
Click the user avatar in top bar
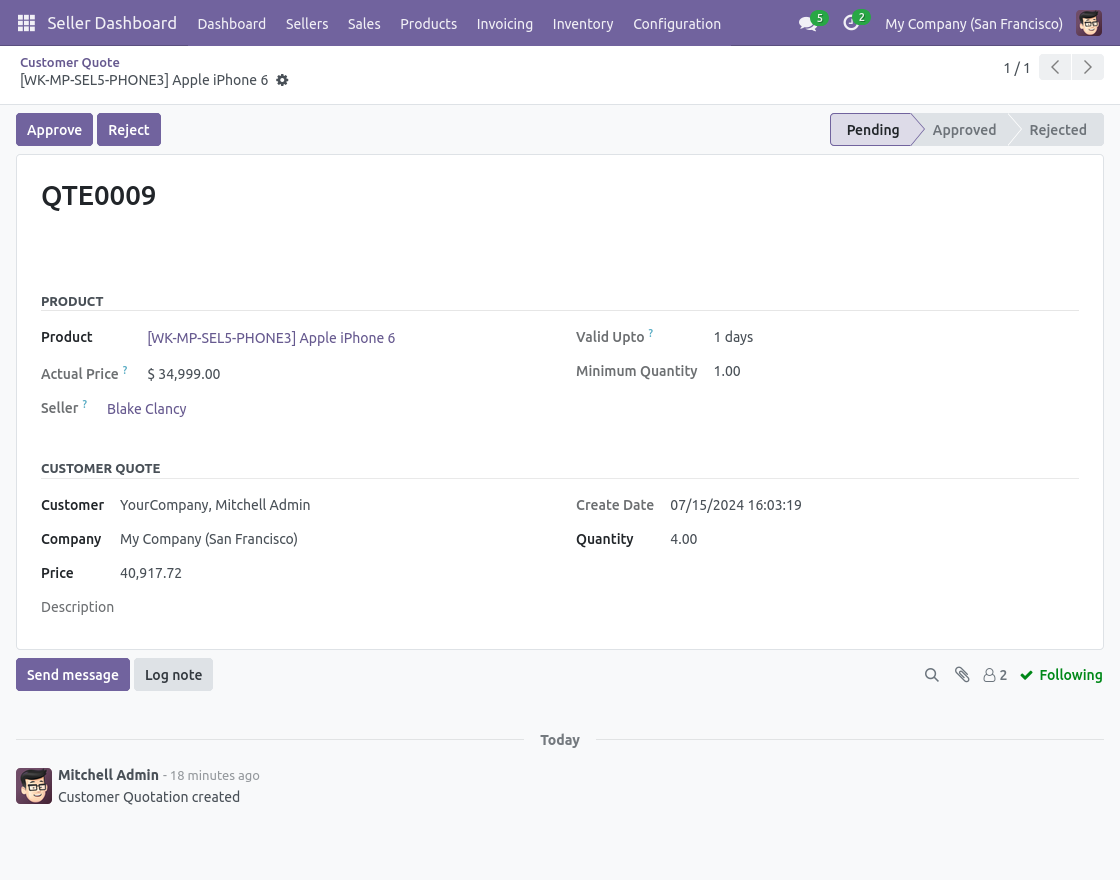pyautogui.click(x=1089, y=23)
